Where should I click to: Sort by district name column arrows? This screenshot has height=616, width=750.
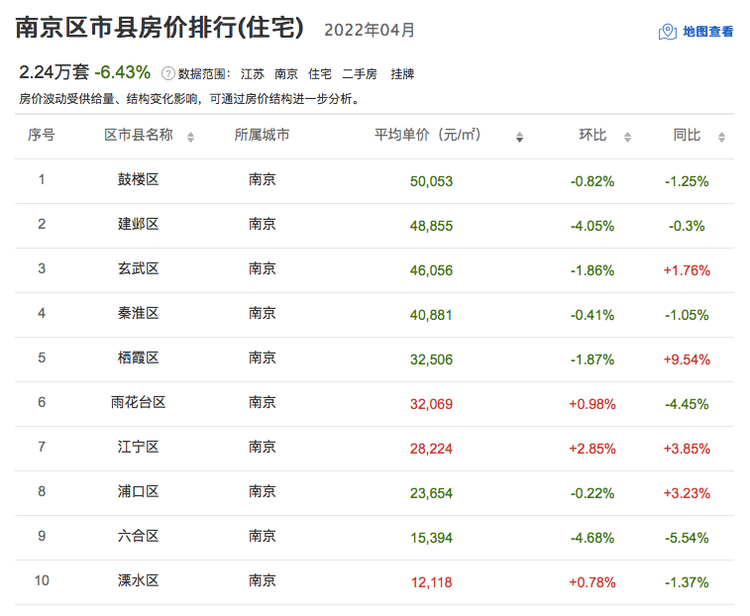click(x=190, y=137)
